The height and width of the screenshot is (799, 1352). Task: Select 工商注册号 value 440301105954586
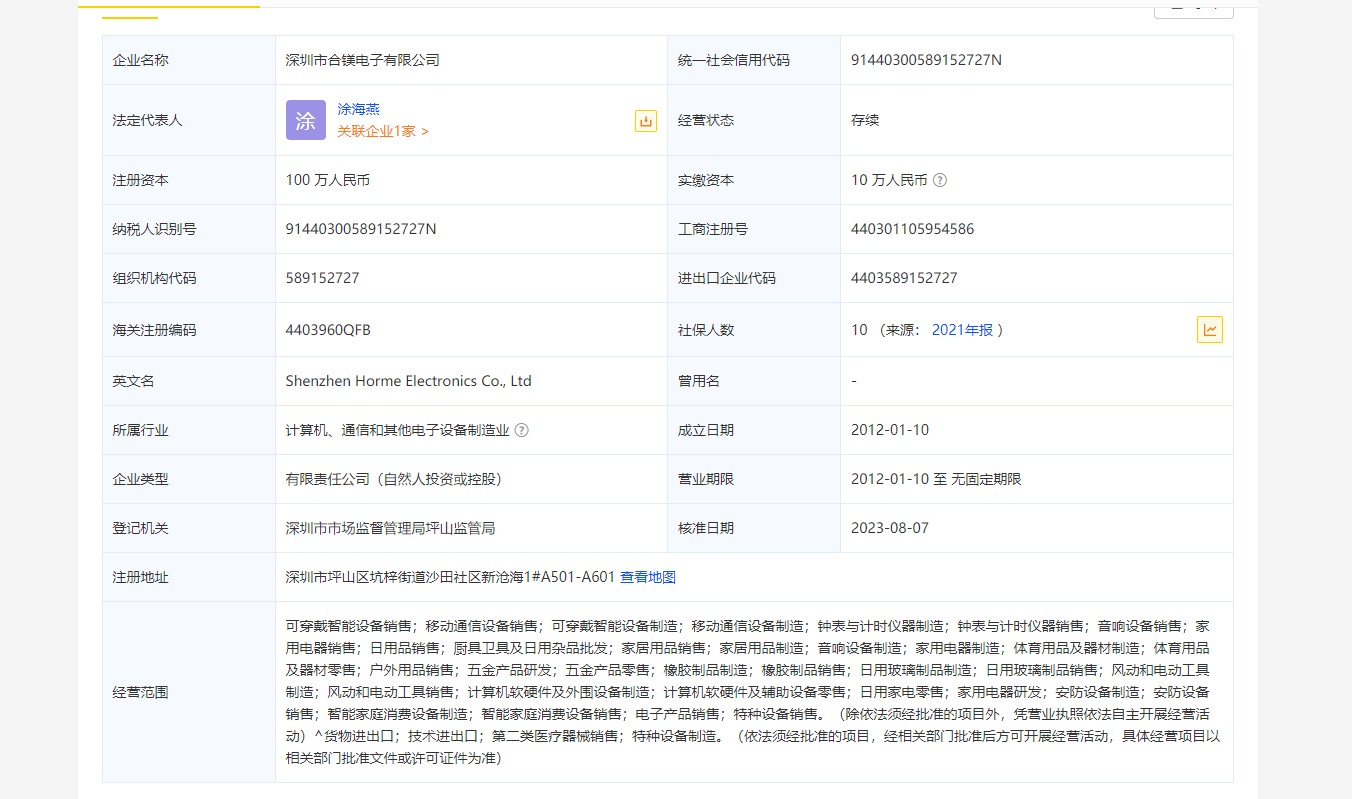tap(912, 229)
